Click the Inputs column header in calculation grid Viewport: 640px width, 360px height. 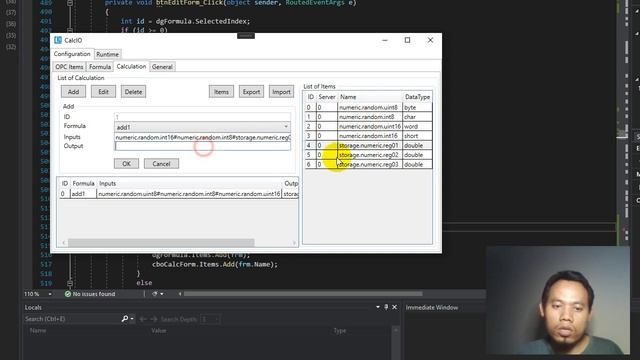click(x=189, y=183)
